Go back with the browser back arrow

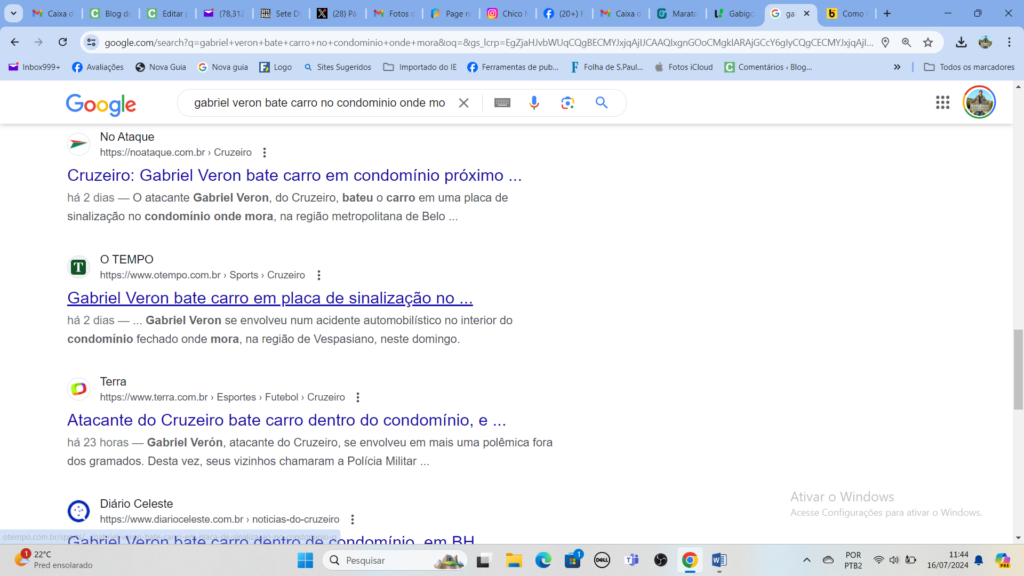point(14,42)
